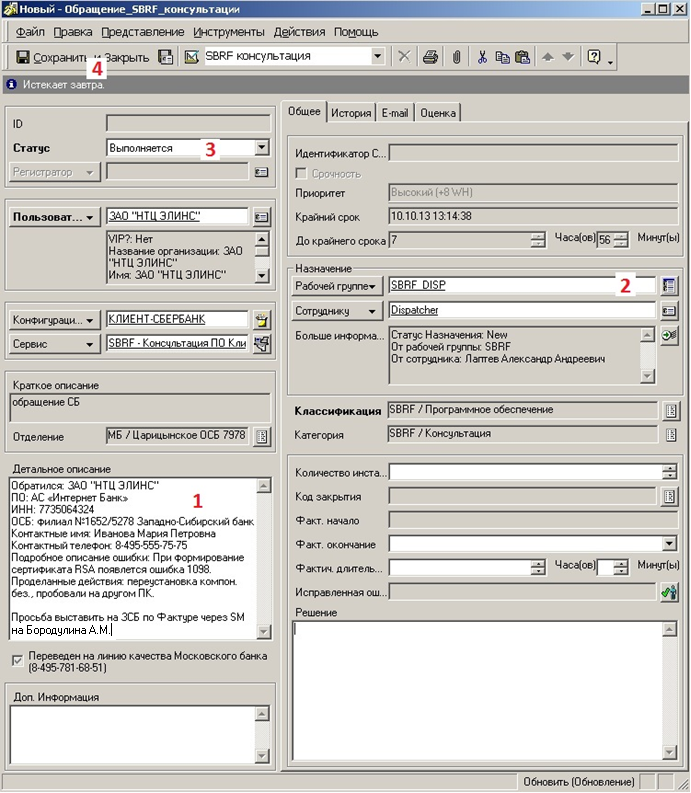Click the Фактич. длительность hours stepper
Screen dimensions: 691x793
coord(538,567)
